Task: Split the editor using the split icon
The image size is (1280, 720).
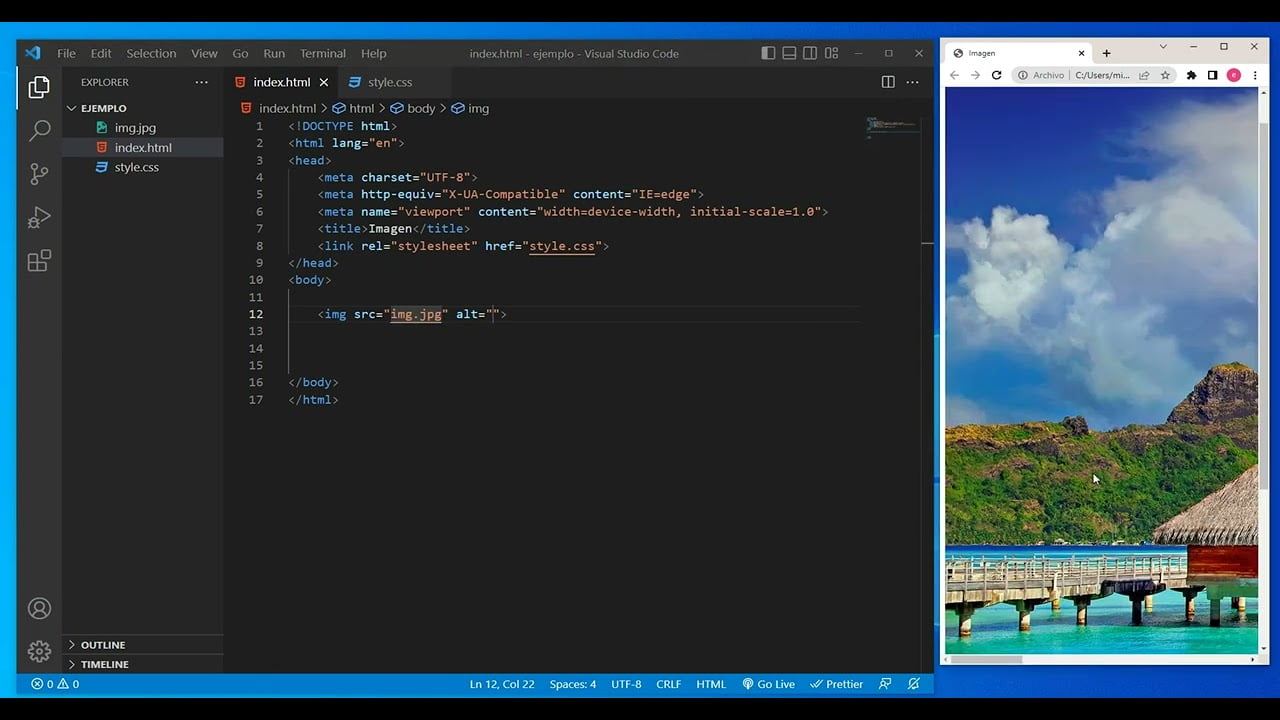Action: tap(887, 82)
